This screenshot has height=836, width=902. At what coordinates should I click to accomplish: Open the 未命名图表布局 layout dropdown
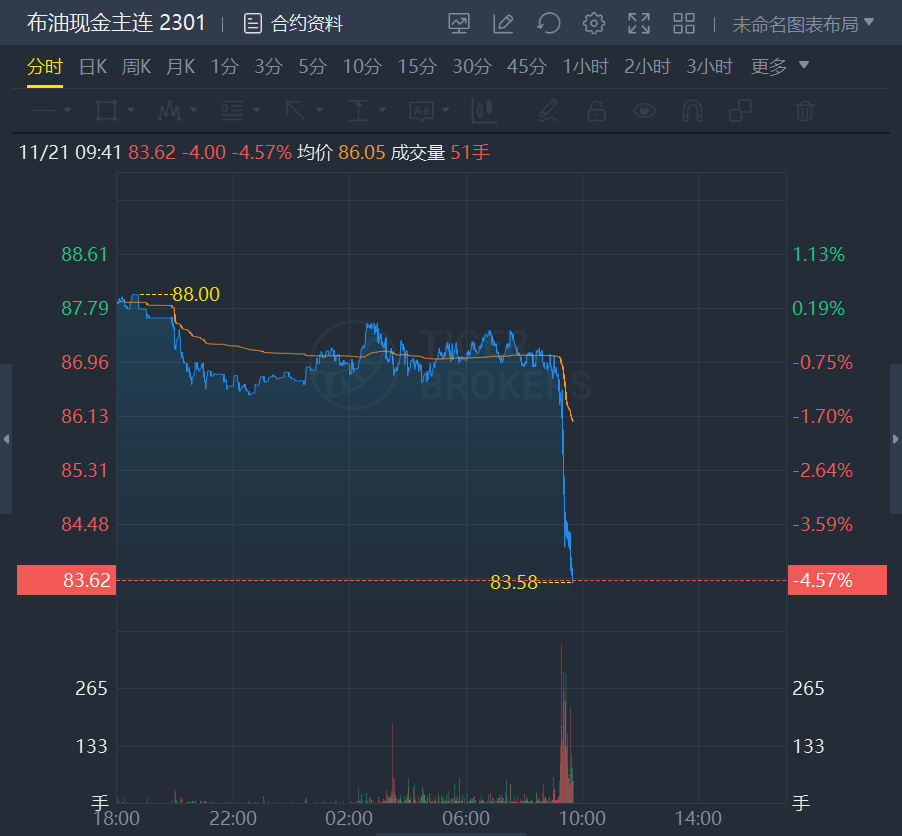pyautogui.click(x=803, y=23)
